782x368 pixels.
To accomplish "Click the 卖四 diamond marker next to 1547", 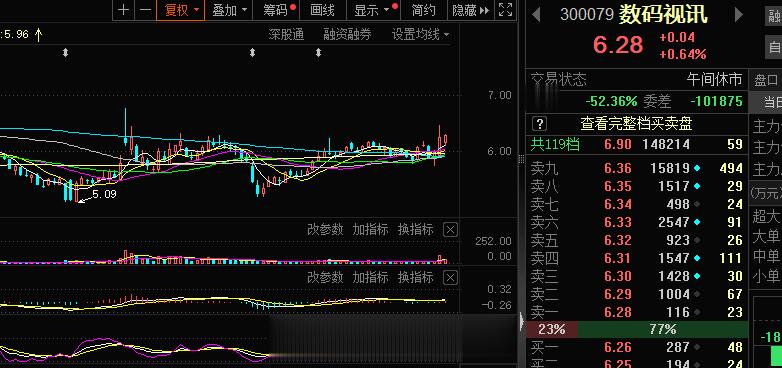I will tap(697, 258).
